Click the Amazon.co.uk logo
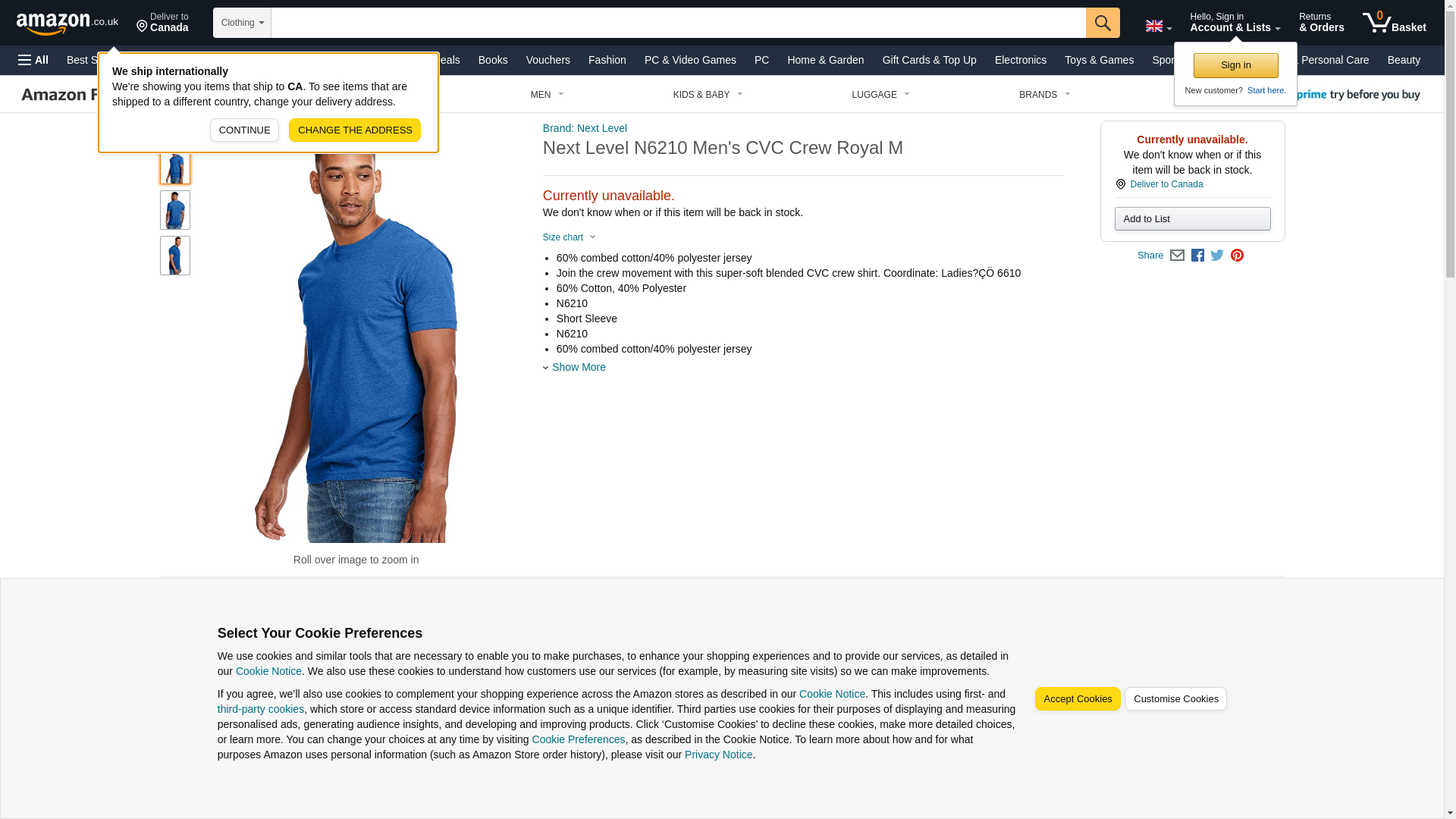Viewport: 1456px width, 819px height. (x=67, y=23)
